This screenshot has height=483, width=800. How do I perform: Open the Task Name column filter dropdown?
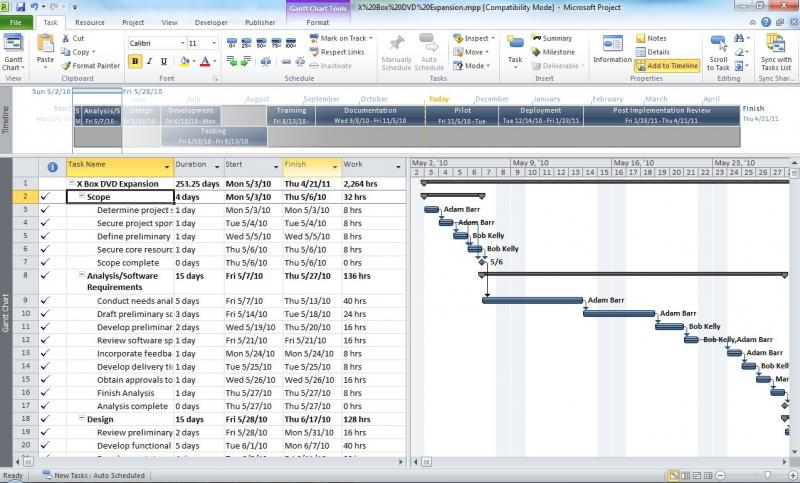click(x=166, y=167)
